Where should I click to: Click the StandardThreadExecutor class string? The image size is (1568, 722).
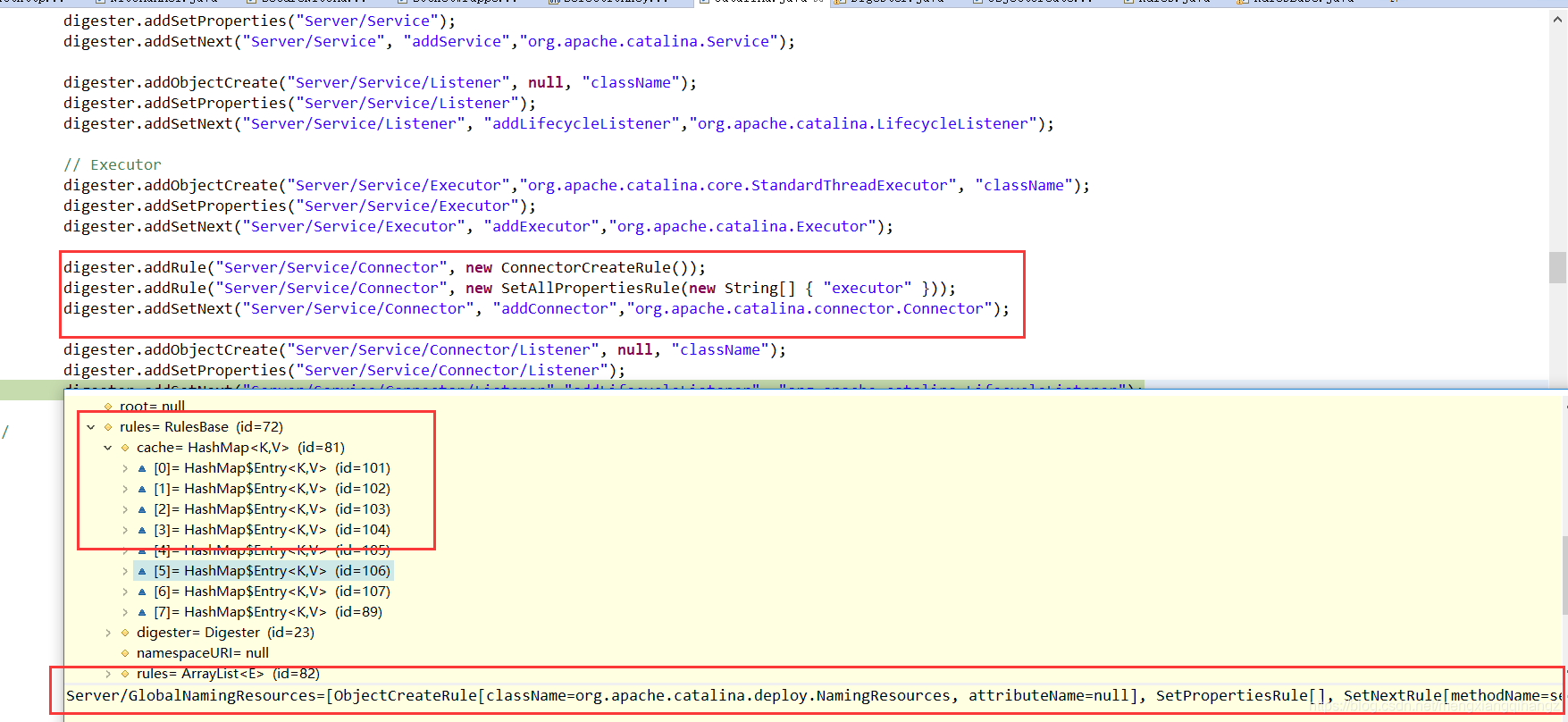click(x=738, y=186)
